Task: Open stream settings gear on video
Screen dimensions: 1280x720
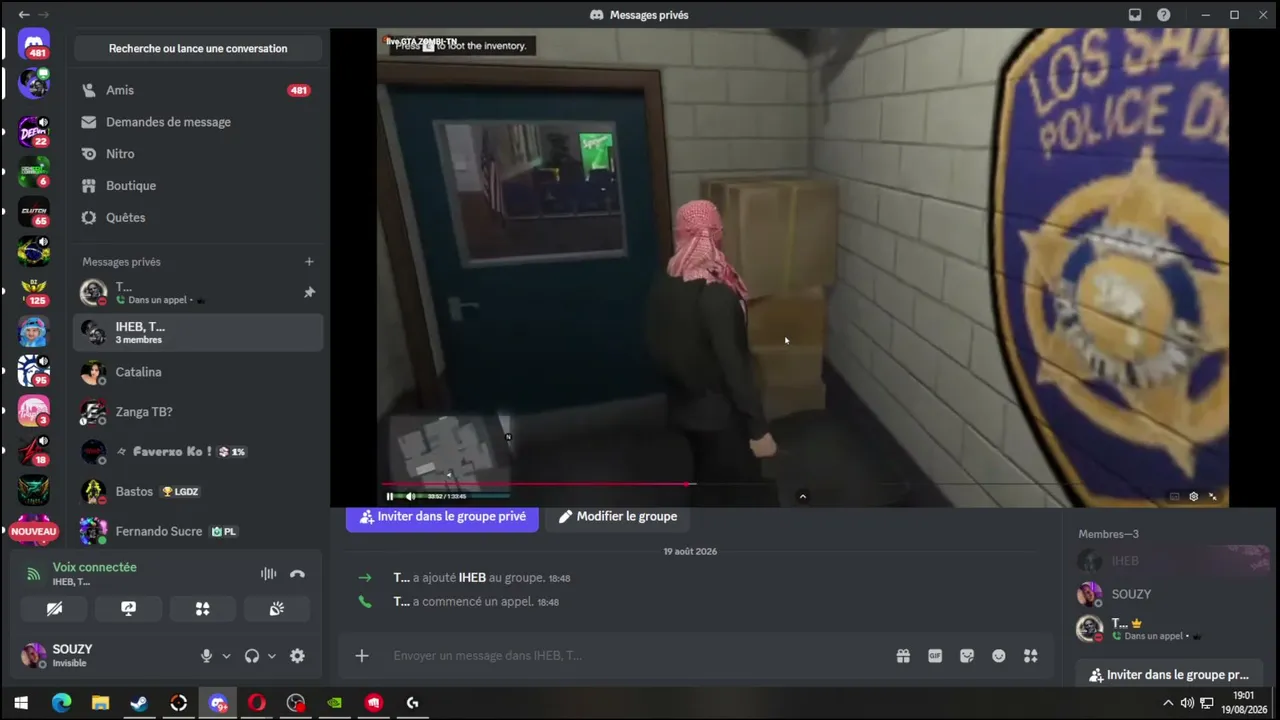Action: pyautogui.click(x=1193, y=496)
